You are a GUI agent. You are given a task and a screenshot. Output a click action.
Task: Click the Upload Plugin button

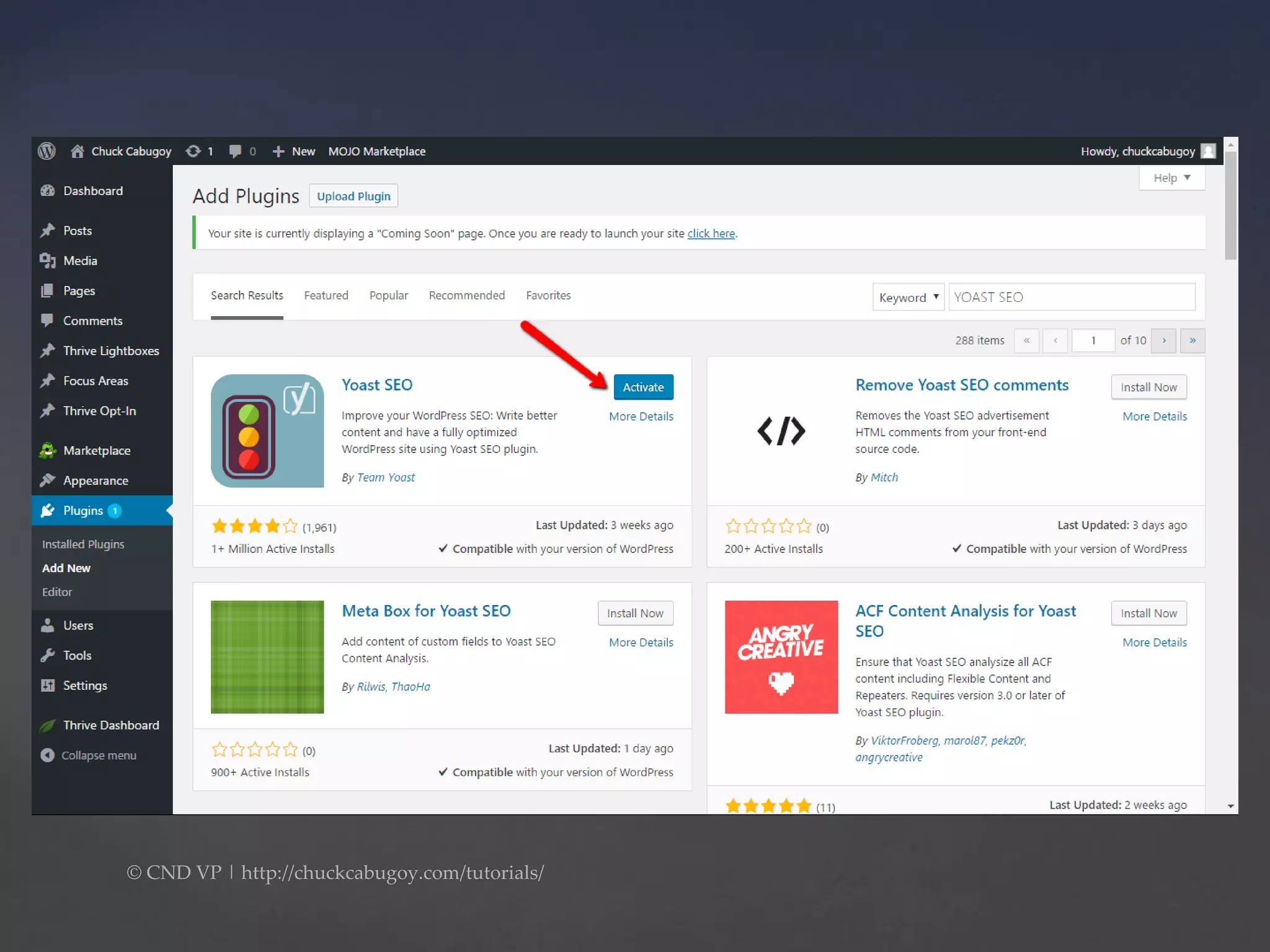[x=353, y=196]
